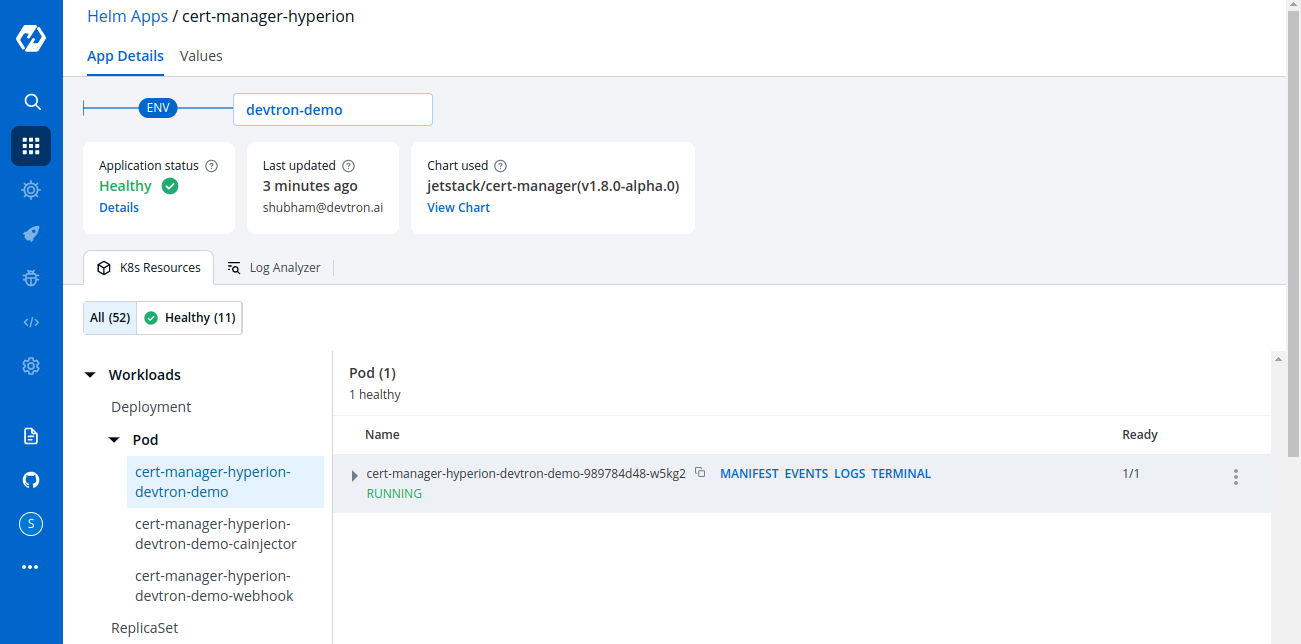Click the Log Analyzer search-list icon

coord(234,268)
